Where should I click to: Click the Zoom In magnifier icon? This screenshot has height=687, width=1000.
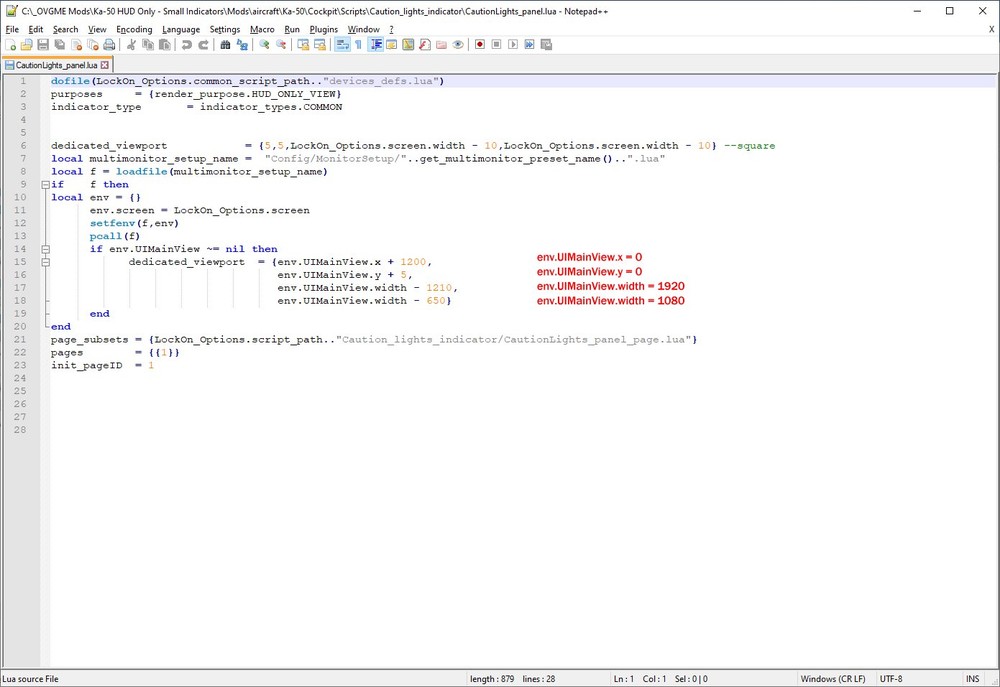(x=265, y=45)
